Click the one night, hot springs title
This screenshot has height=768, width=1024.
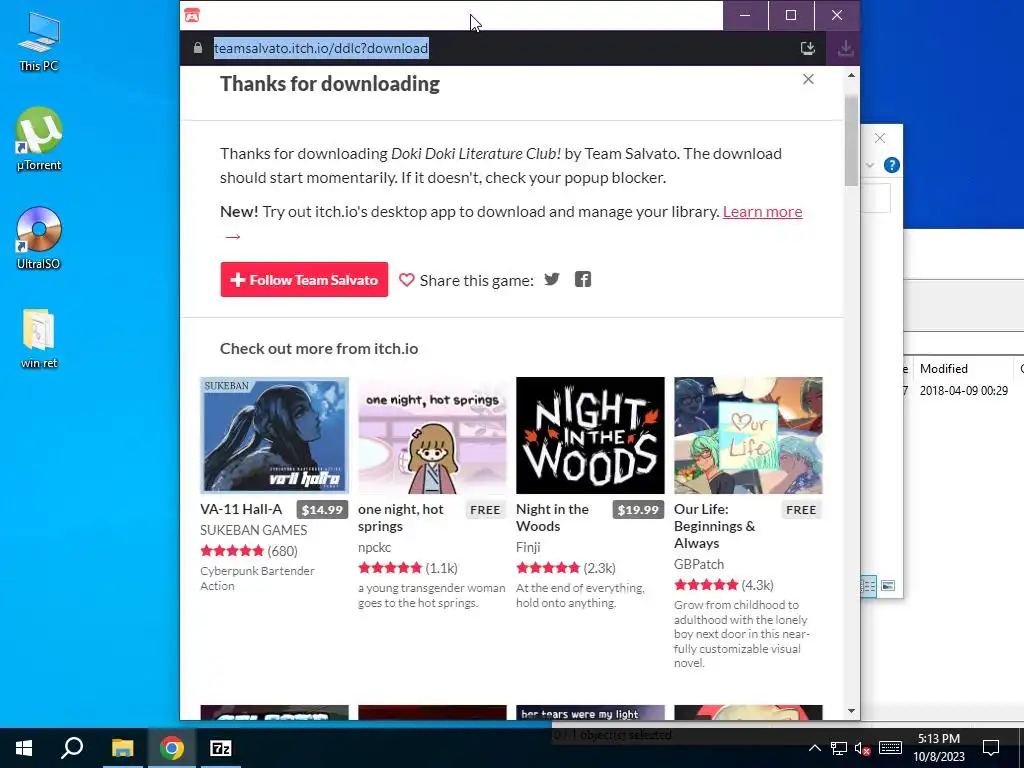(x=400, y=518)
